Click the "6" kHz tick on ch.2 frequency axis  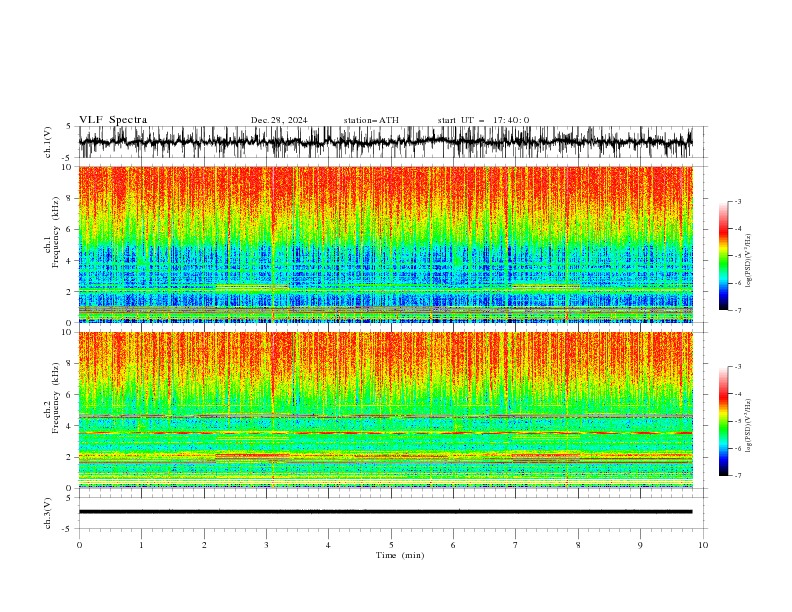coord(70,394)
